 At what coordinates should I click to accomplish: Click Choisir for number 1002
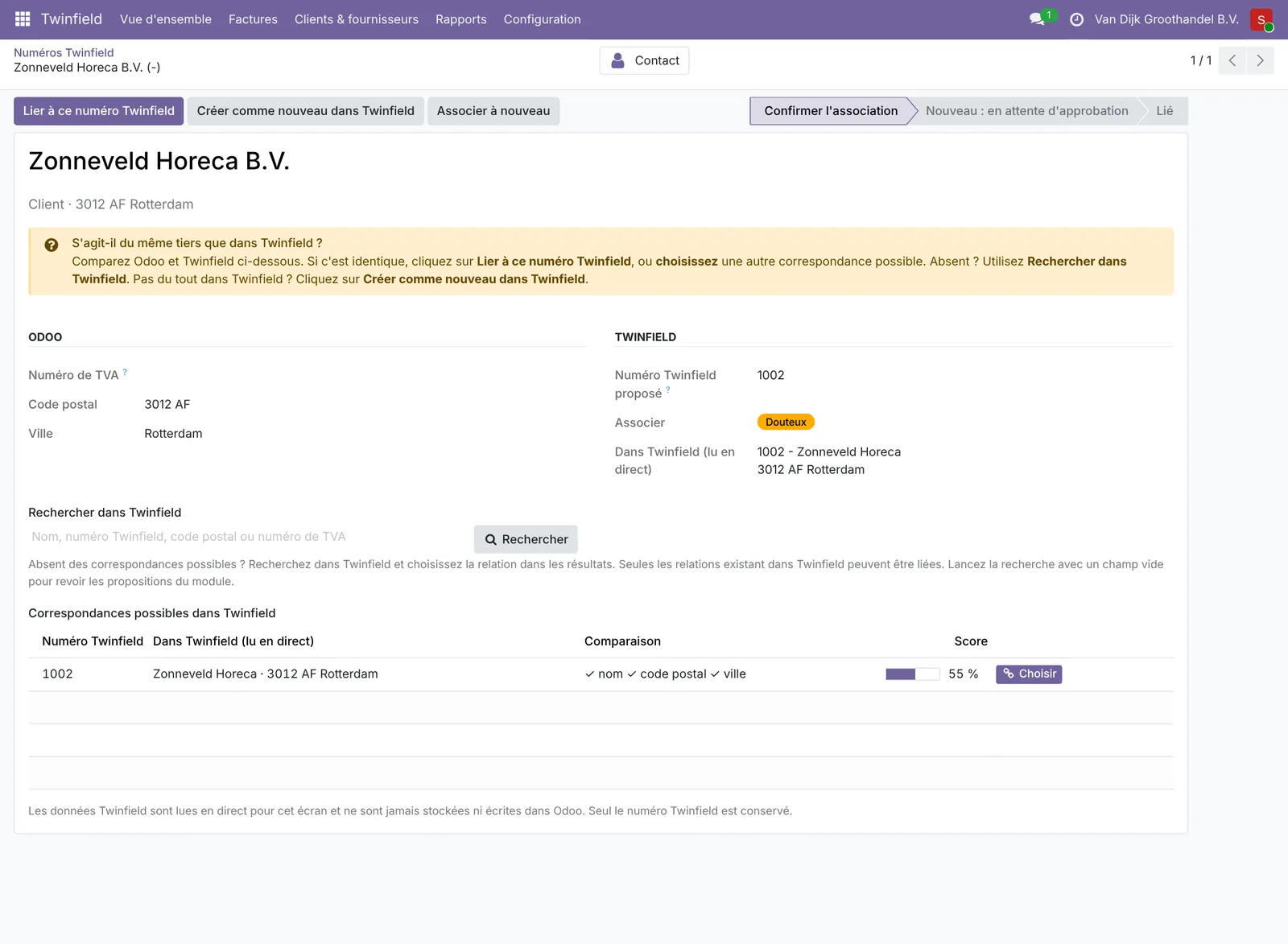(x=1029, y=674)
